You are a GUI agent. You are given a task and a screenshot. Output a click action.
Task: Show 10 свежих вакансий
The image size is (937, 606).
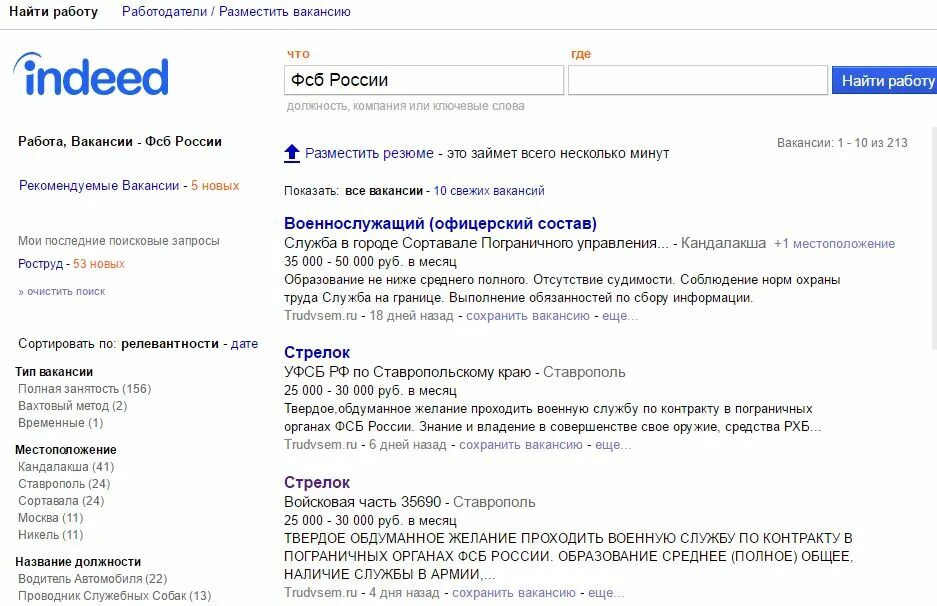click(489, 191)
